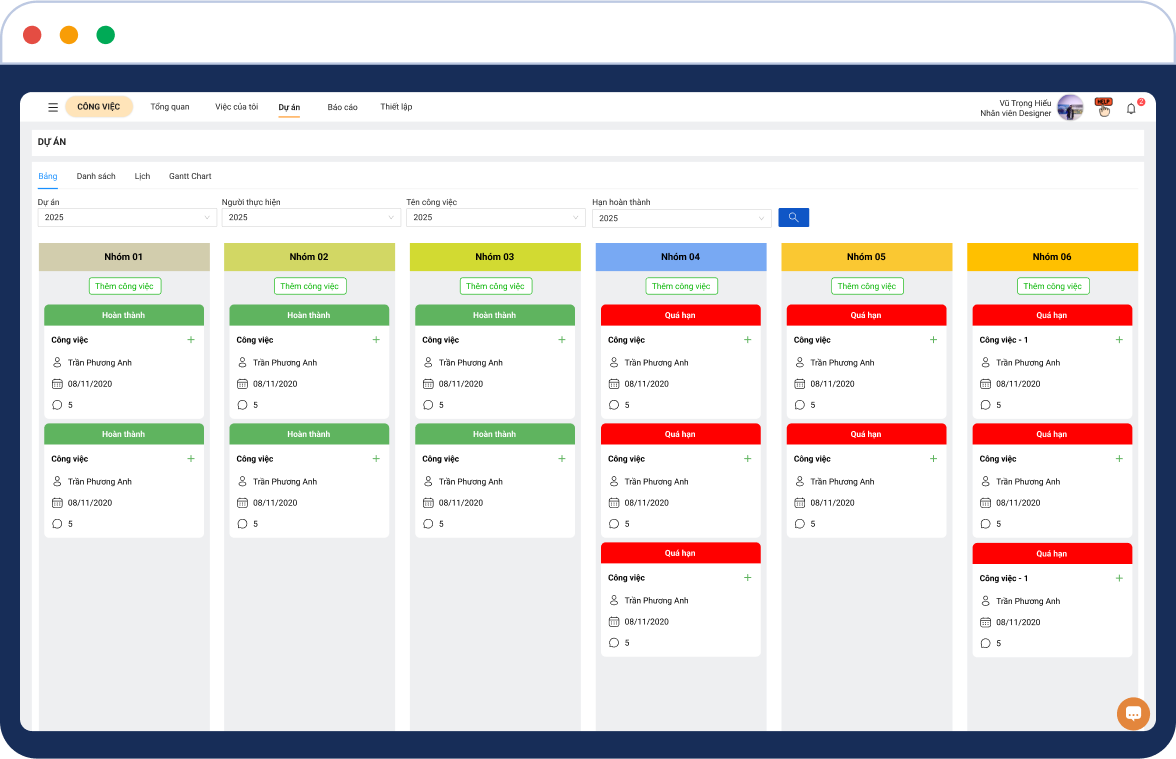This screenshot has width=1176, height=759.
Task: Go to Báo cáo menu item
Action: pos(342,107)
